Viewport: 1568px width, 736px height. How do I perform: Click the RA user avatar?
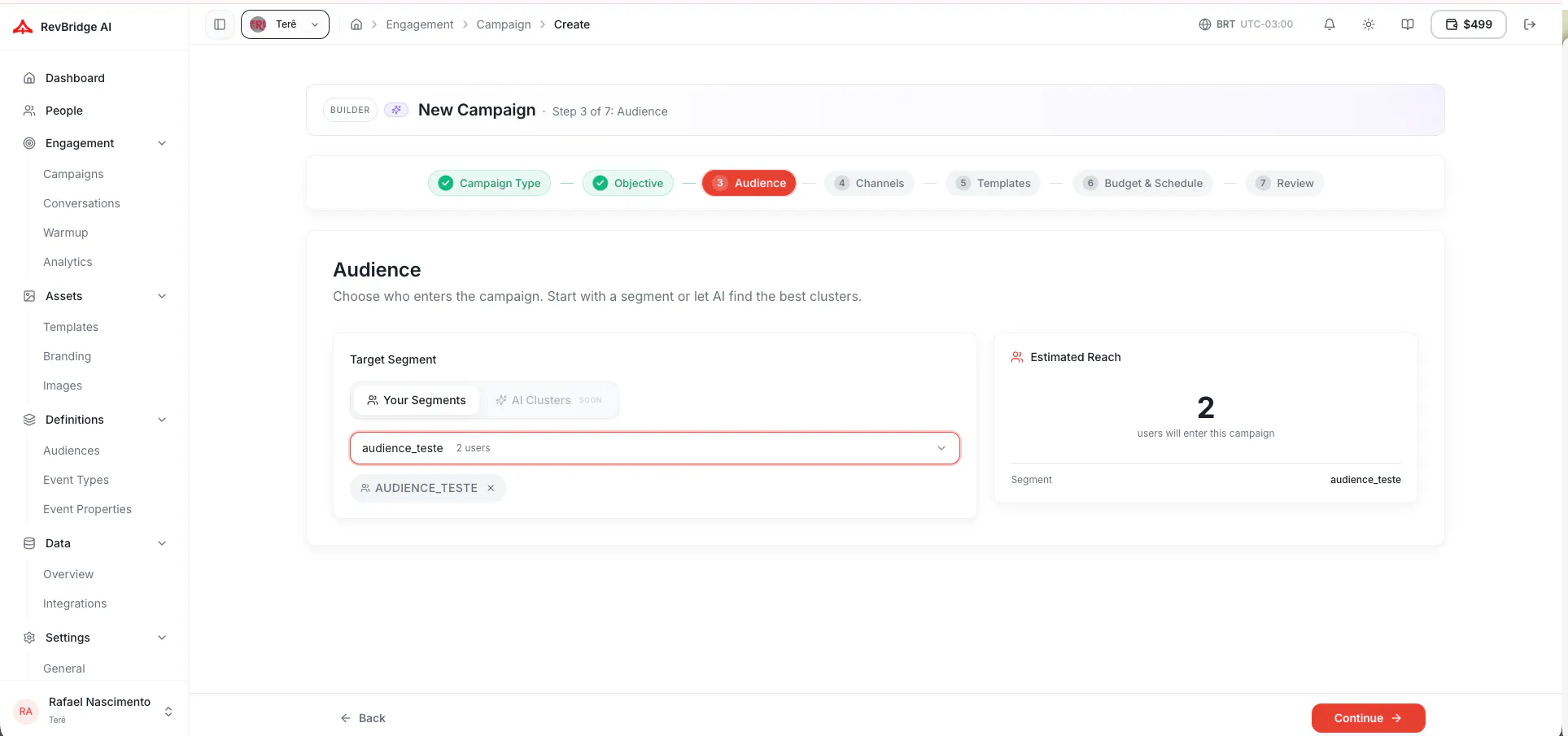click(x=26, y=711)
